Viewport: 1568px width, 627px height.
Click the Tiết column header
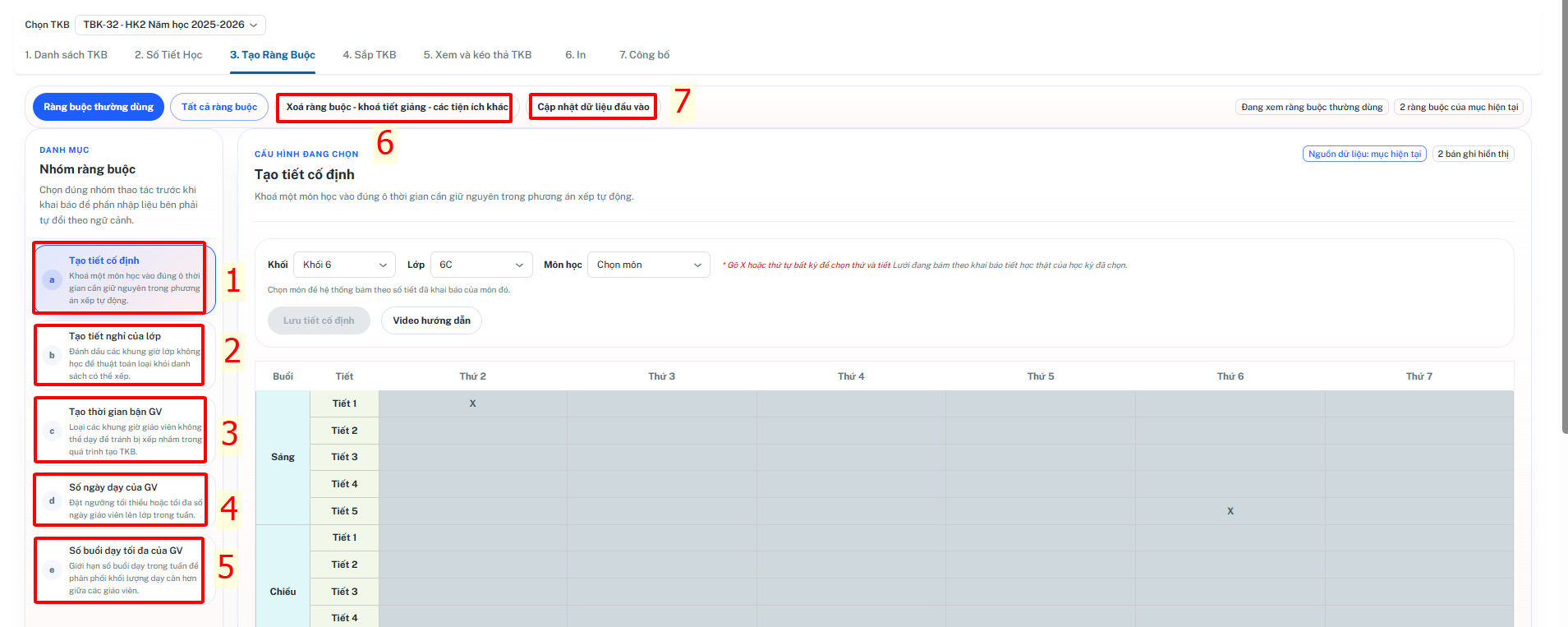pos(344,376)
